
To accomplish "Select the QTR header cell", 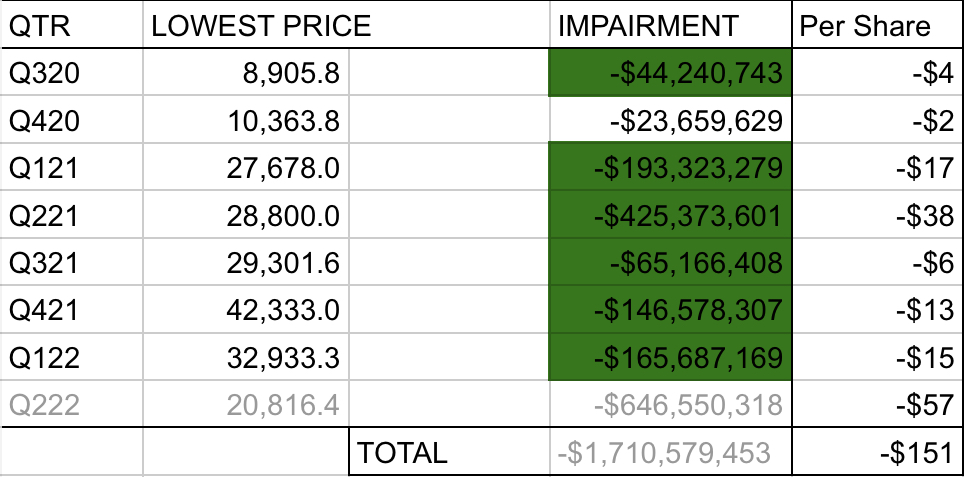I will click(72, 27).
